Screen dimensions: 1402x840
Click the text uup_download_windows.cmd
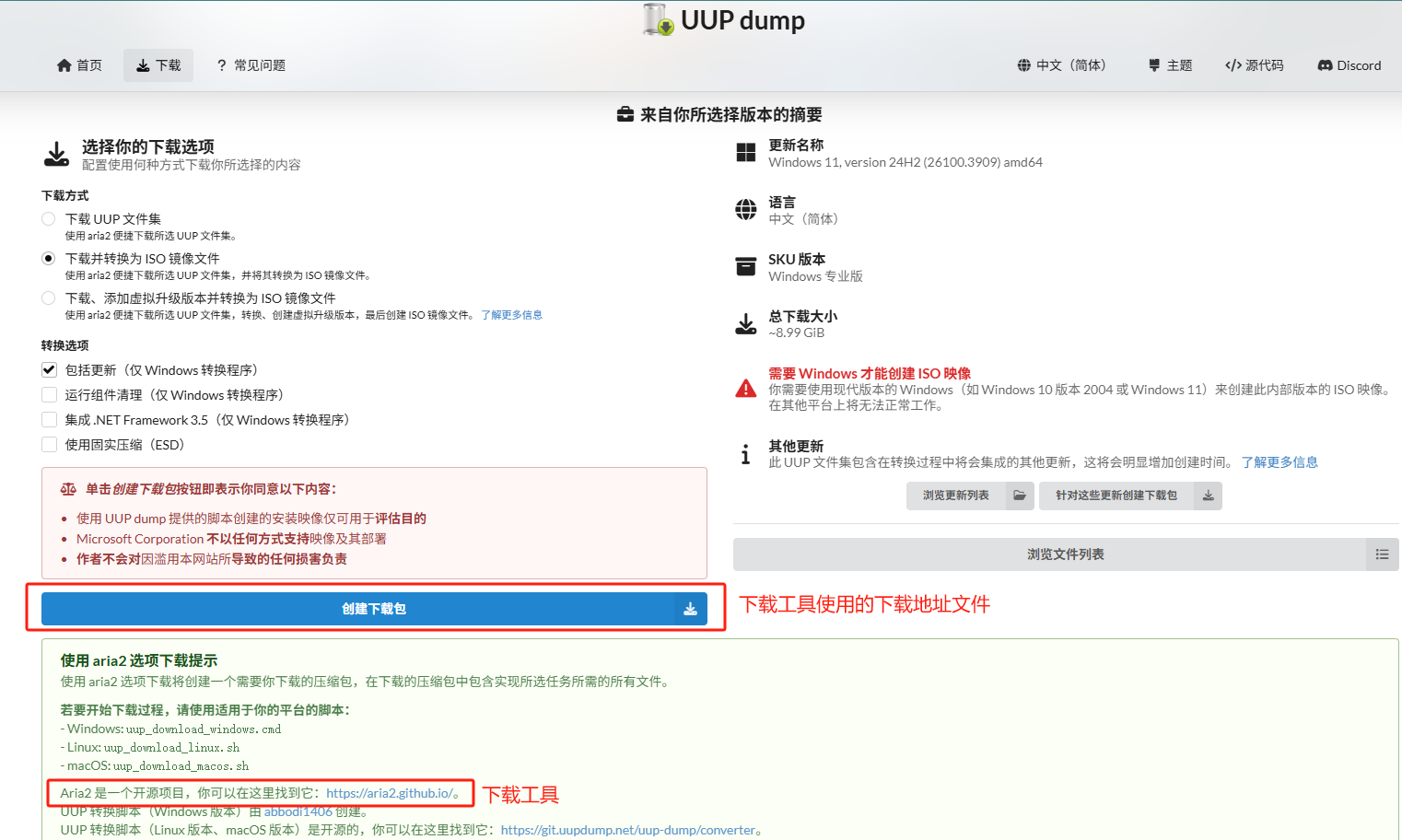pyautogui.click(x=204, y=729)
